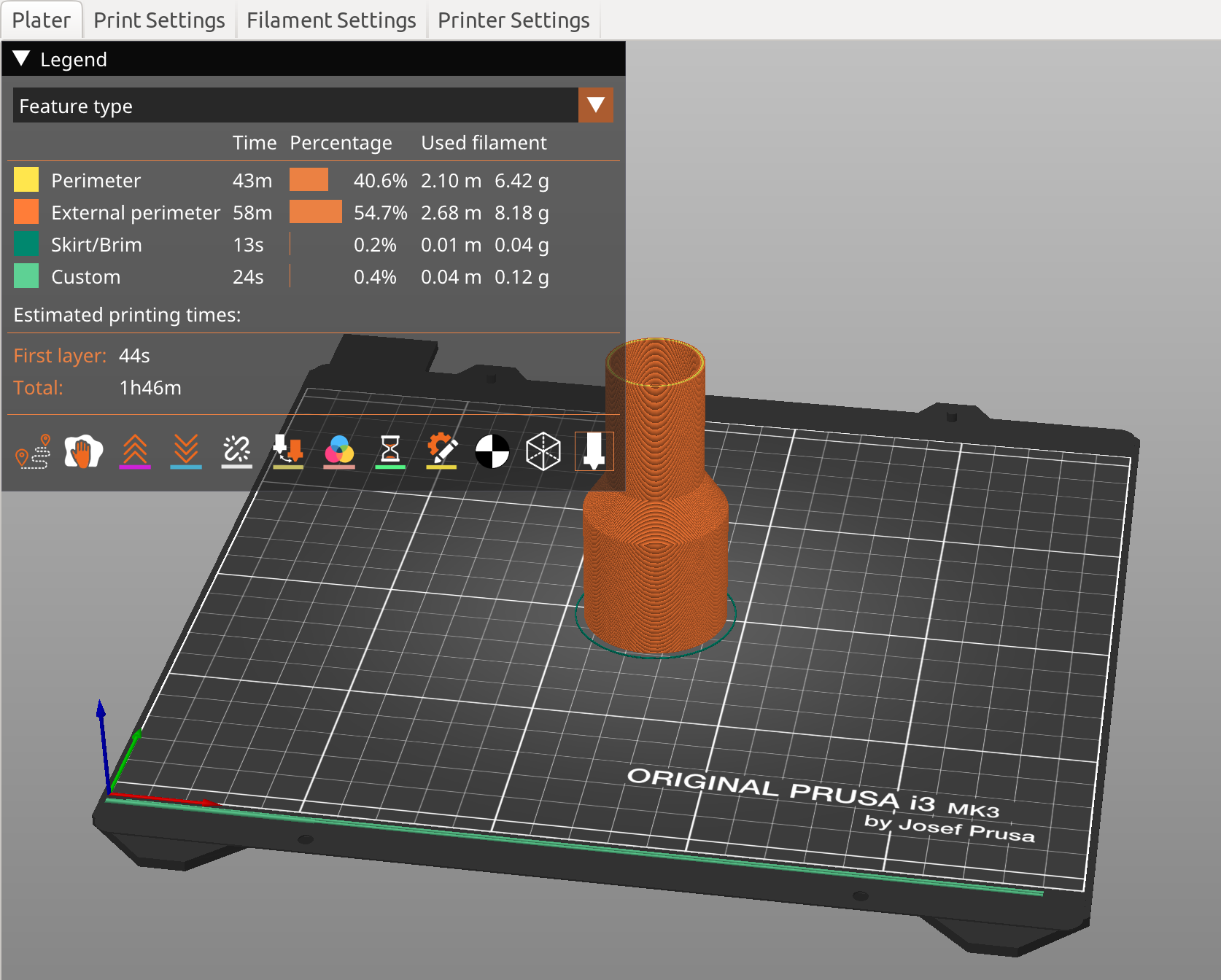Toggle wipe moves visibility icon
The image size is (1221, 980).
84,452
